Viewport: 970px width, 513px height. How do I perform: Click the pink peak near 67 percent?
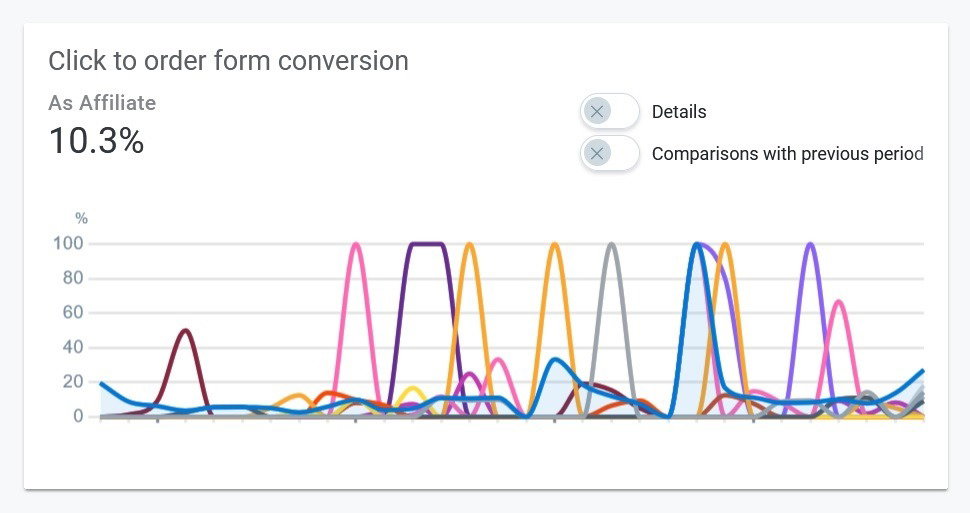[x=839, y=302]
